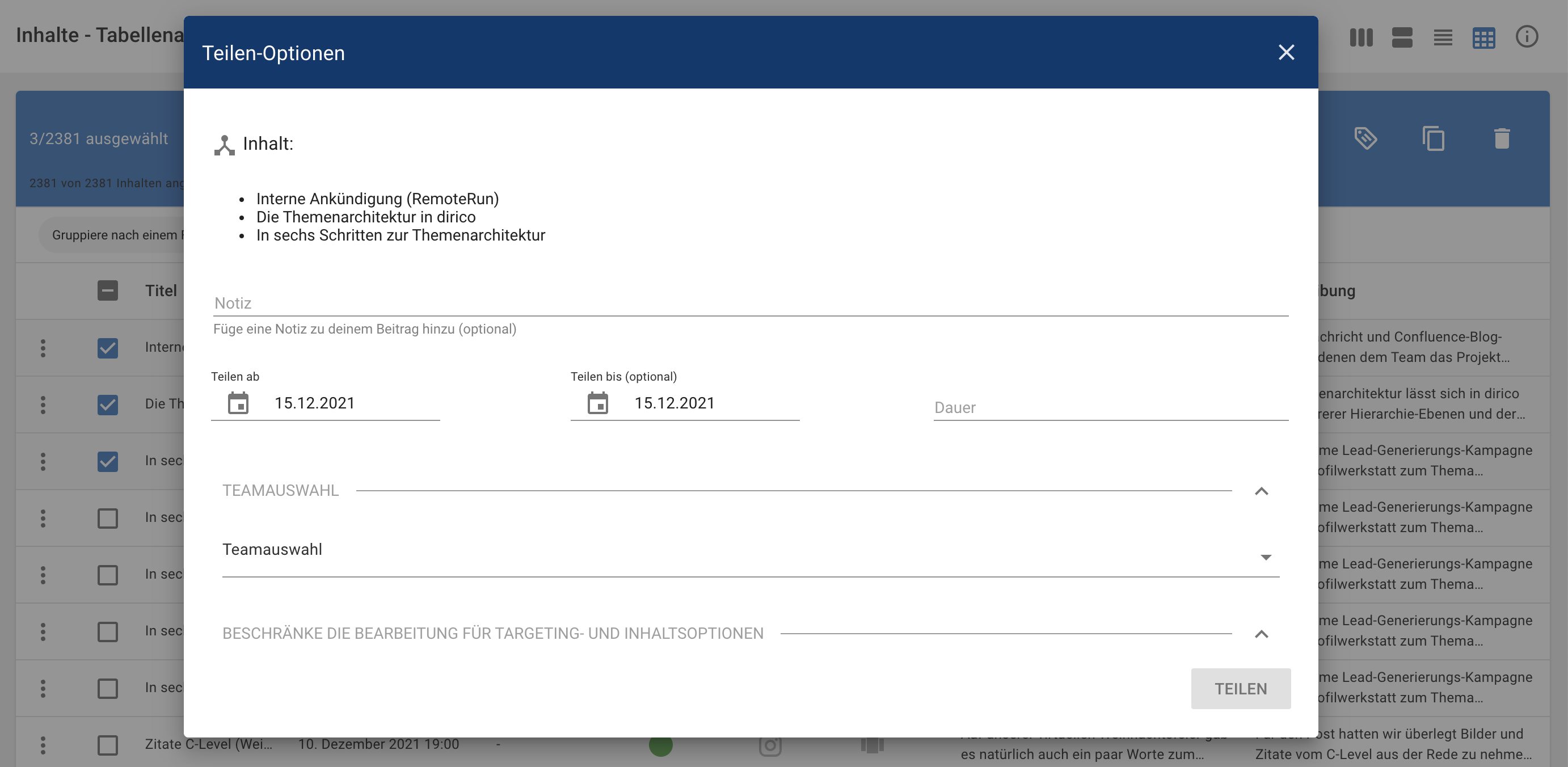Collapse the Beschränke die Bearbeitung section
The width and height of the screenshot is (1568, 767).
(1261, 634)
